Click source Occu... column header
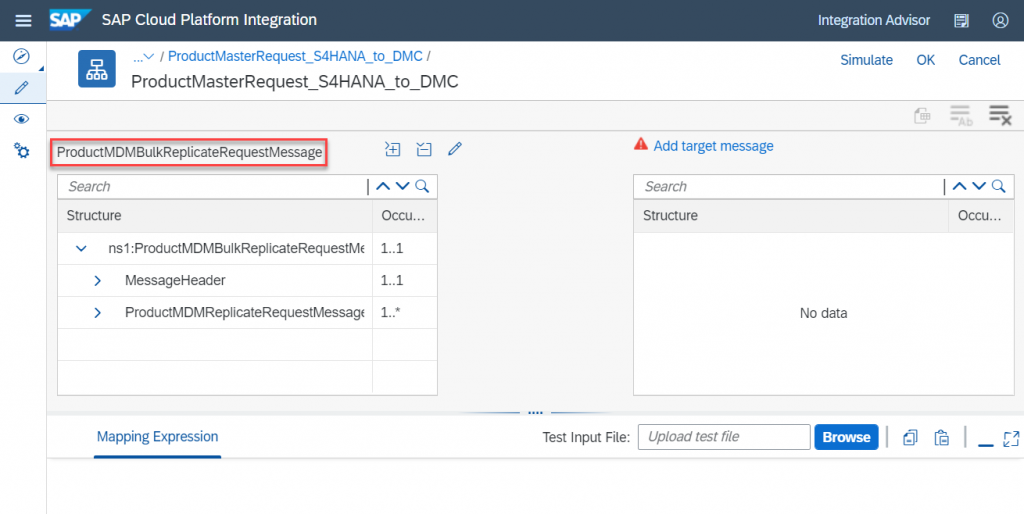This screenshot has height=514, width=1024. [x=403, y=216]
